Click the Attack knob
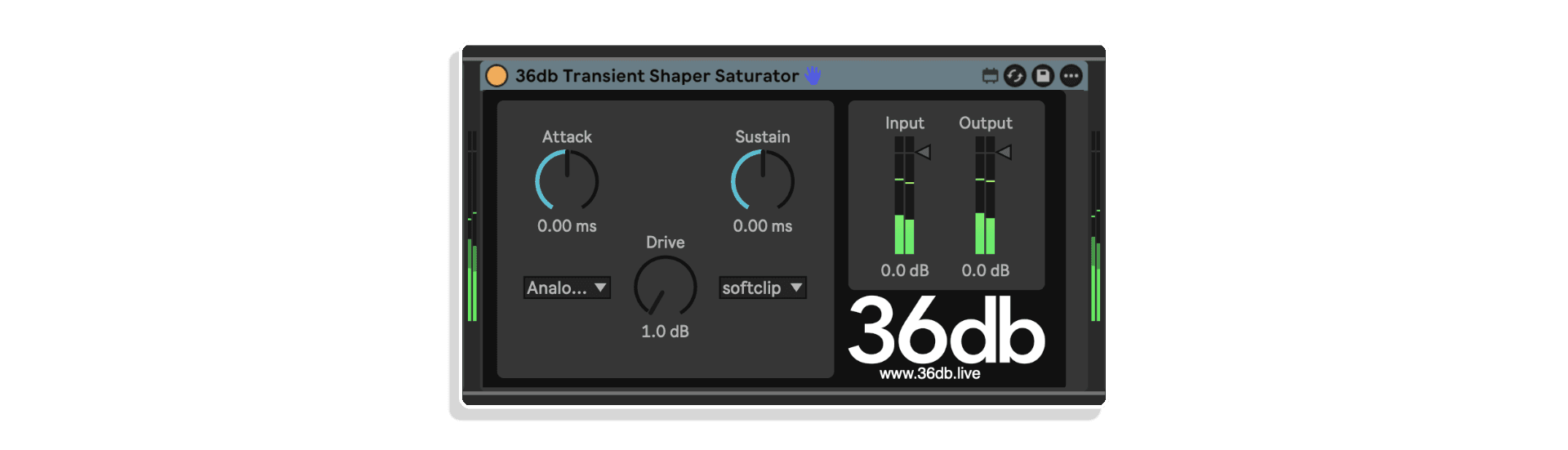Viewport: 1568px width, 450px height. 567,180
